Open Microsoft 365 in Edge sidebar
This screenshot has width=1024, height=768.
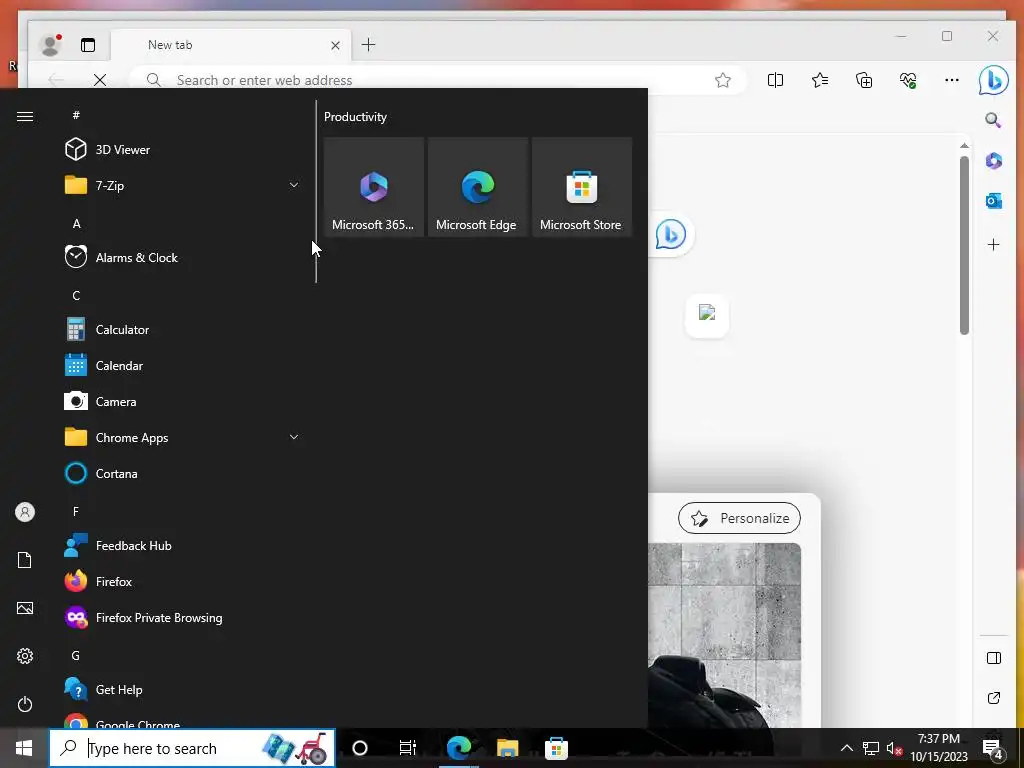pyautogui.click(x=993, y=161)
